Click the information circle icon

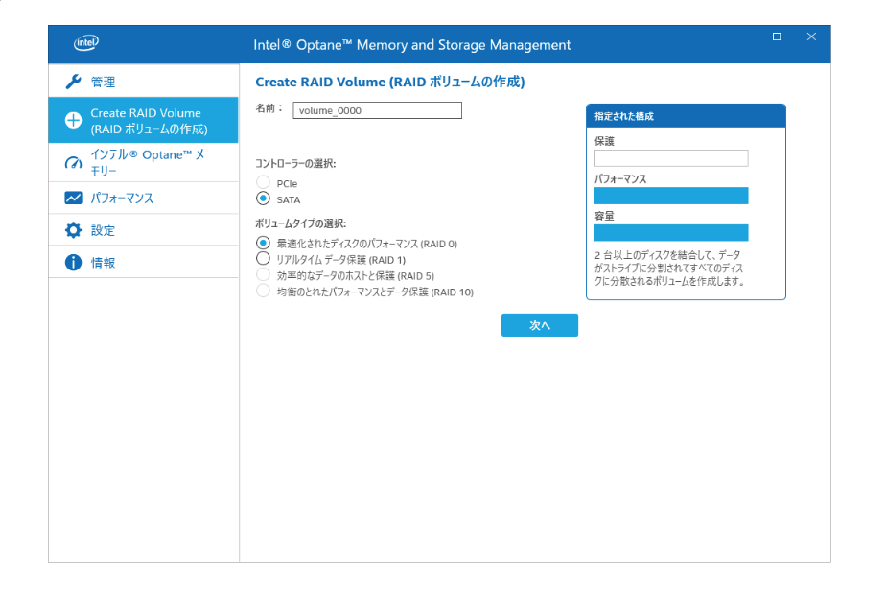(x=73, y=262)
